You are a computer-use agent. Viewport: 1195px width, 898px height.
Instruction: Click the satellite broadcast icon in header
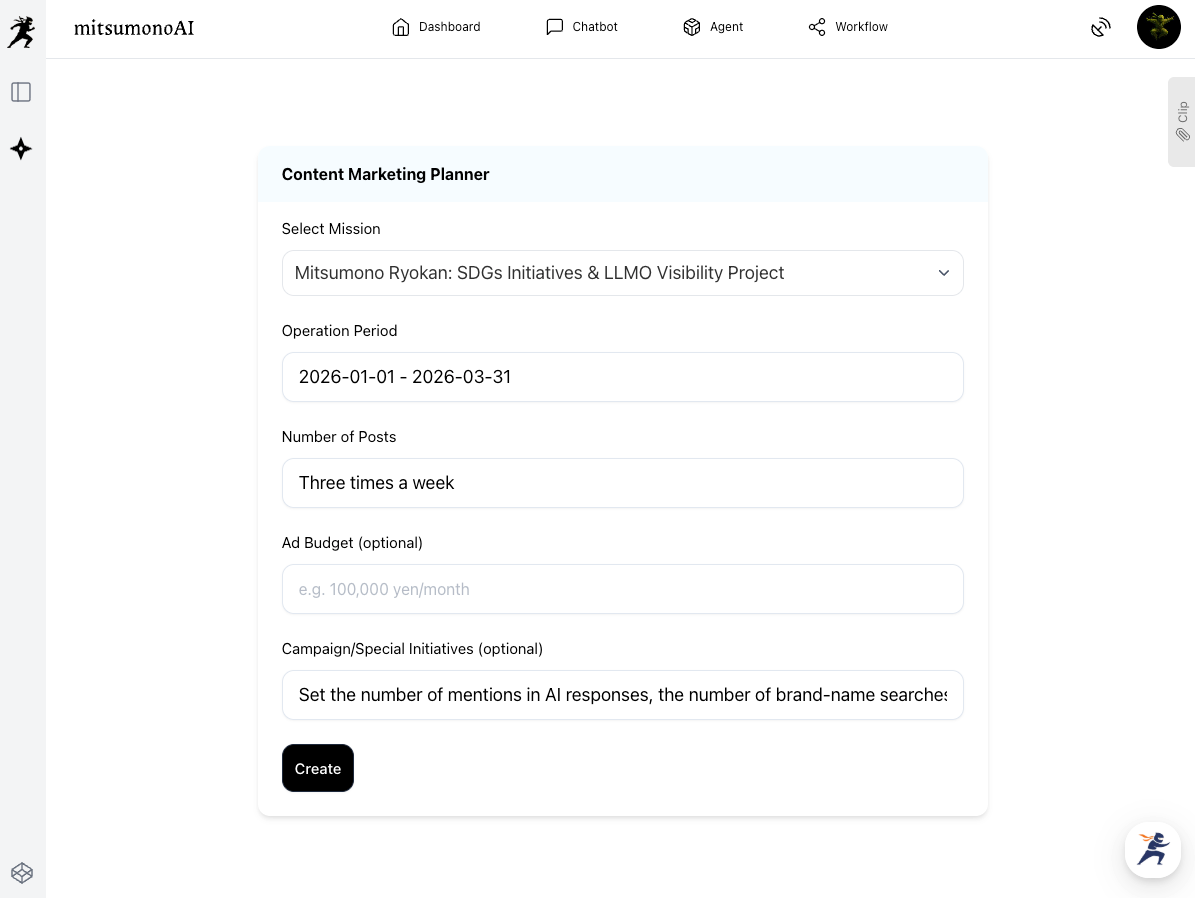(x=1100, y=27)
